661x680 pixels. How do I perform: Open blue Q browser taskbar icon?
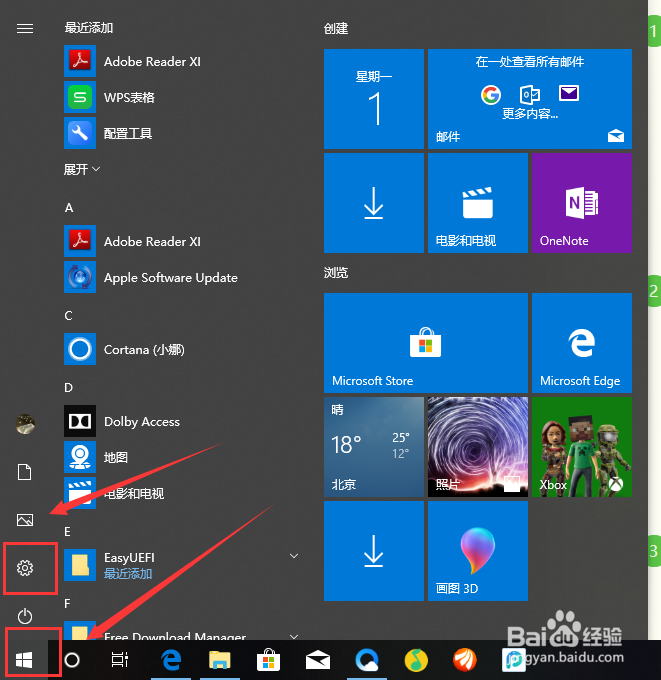pos(367,660)
